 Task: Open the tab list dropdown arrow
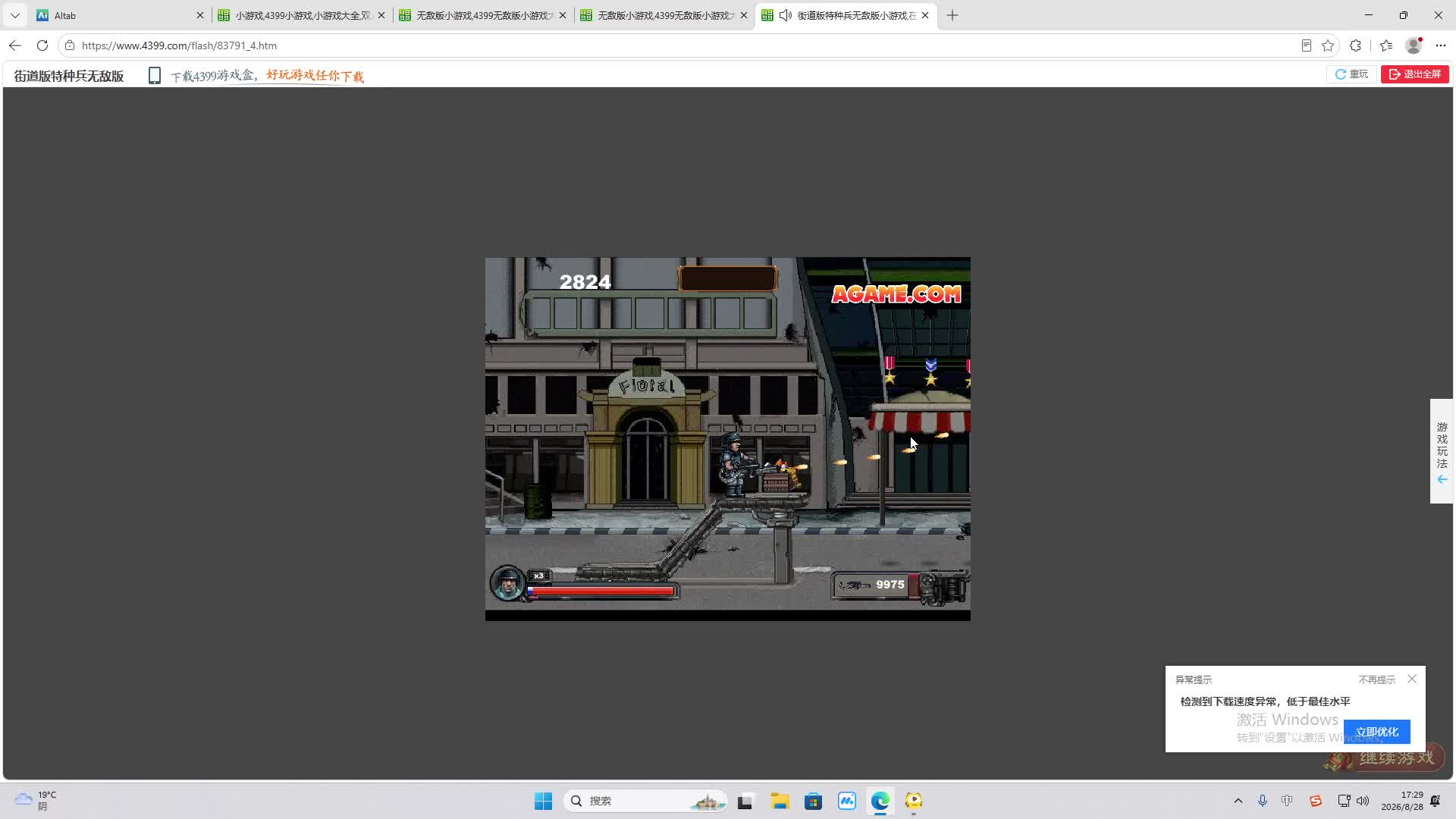click(x=15, y=15)
